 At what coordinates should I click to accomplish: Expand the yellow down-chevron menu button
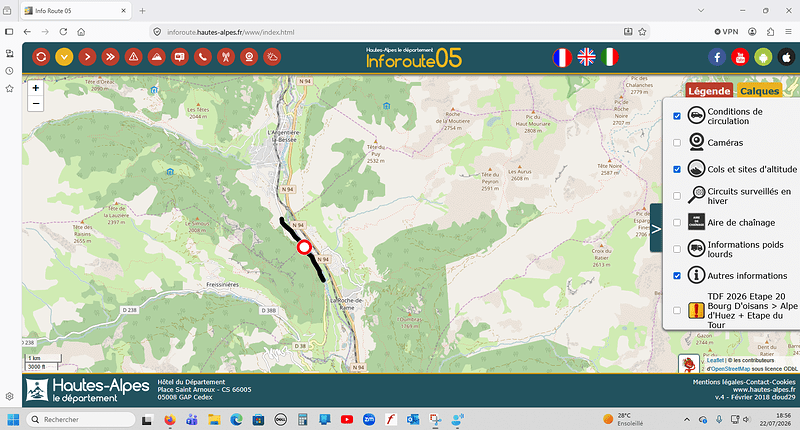click(x=64, y=57)
